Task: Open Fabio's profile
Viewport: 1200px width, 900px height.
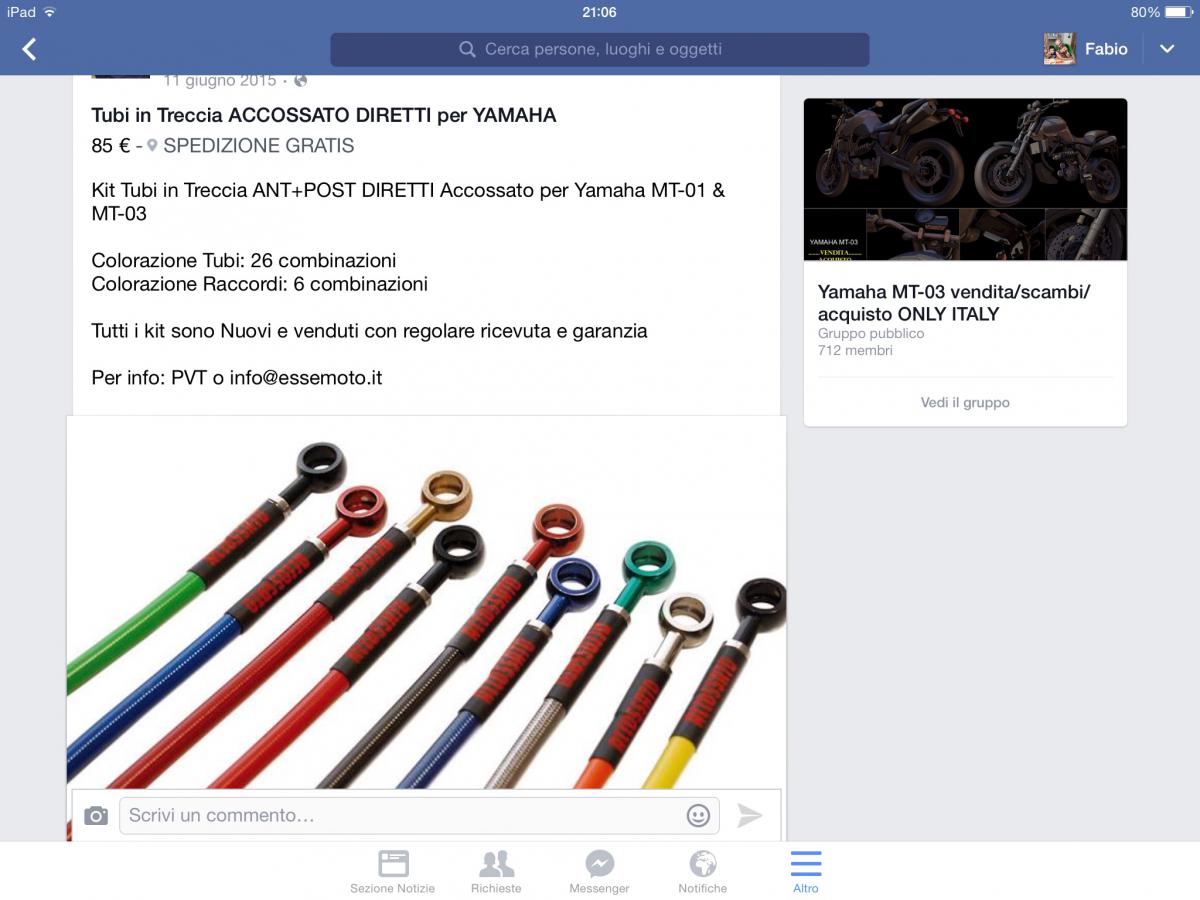Action: (x=1086, y=49)
